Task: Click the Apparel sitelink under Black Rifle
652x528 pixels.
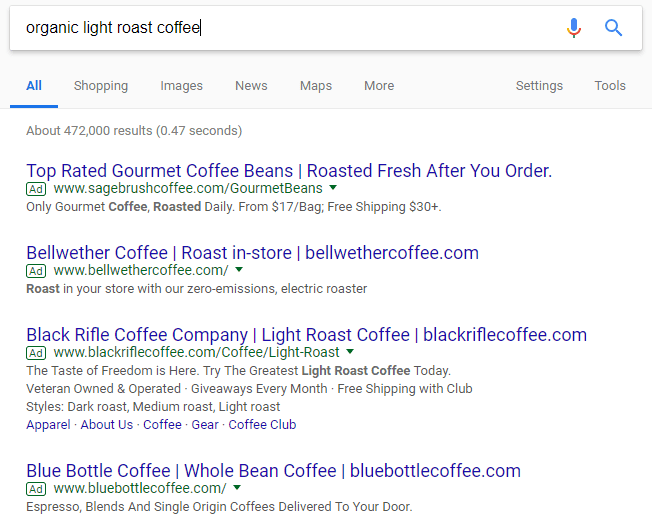Action: (48, 424)
